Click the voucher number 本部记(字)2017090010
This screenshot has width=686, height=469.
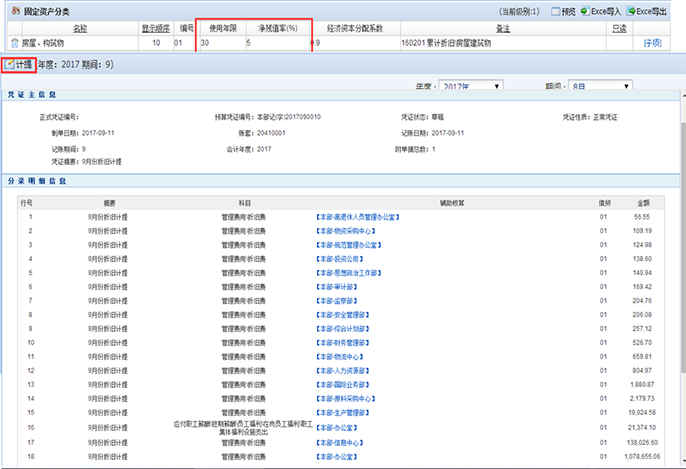289,117
